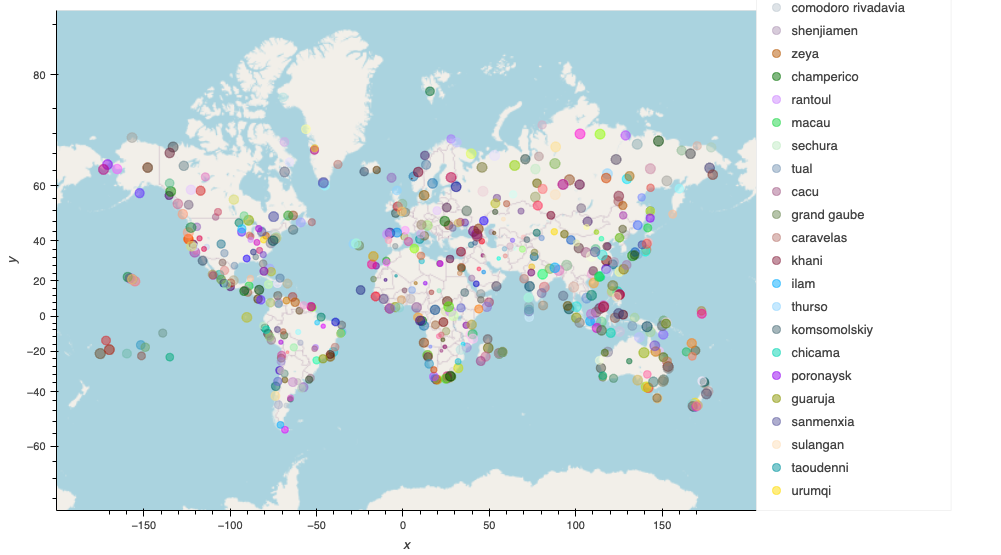Select taoudenni in the legend

tap(810, 468)
